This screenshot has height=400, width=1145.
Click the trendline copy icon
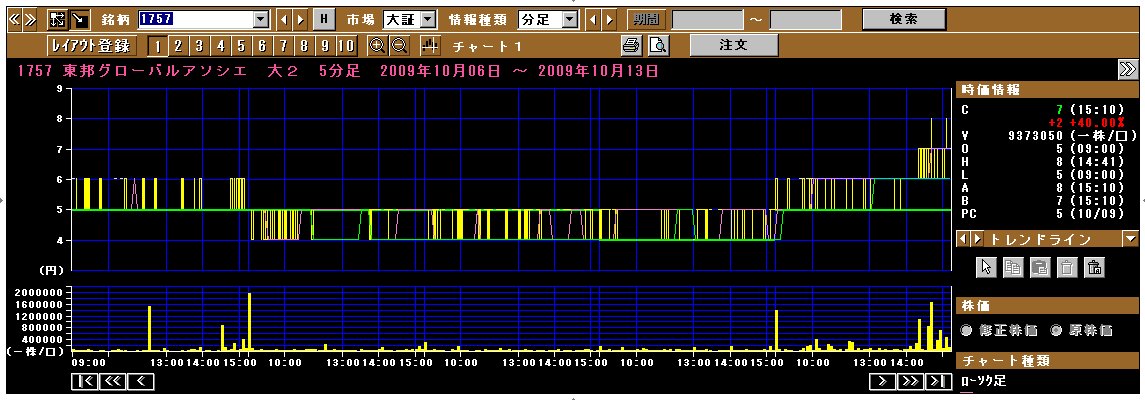[1013, 266]
